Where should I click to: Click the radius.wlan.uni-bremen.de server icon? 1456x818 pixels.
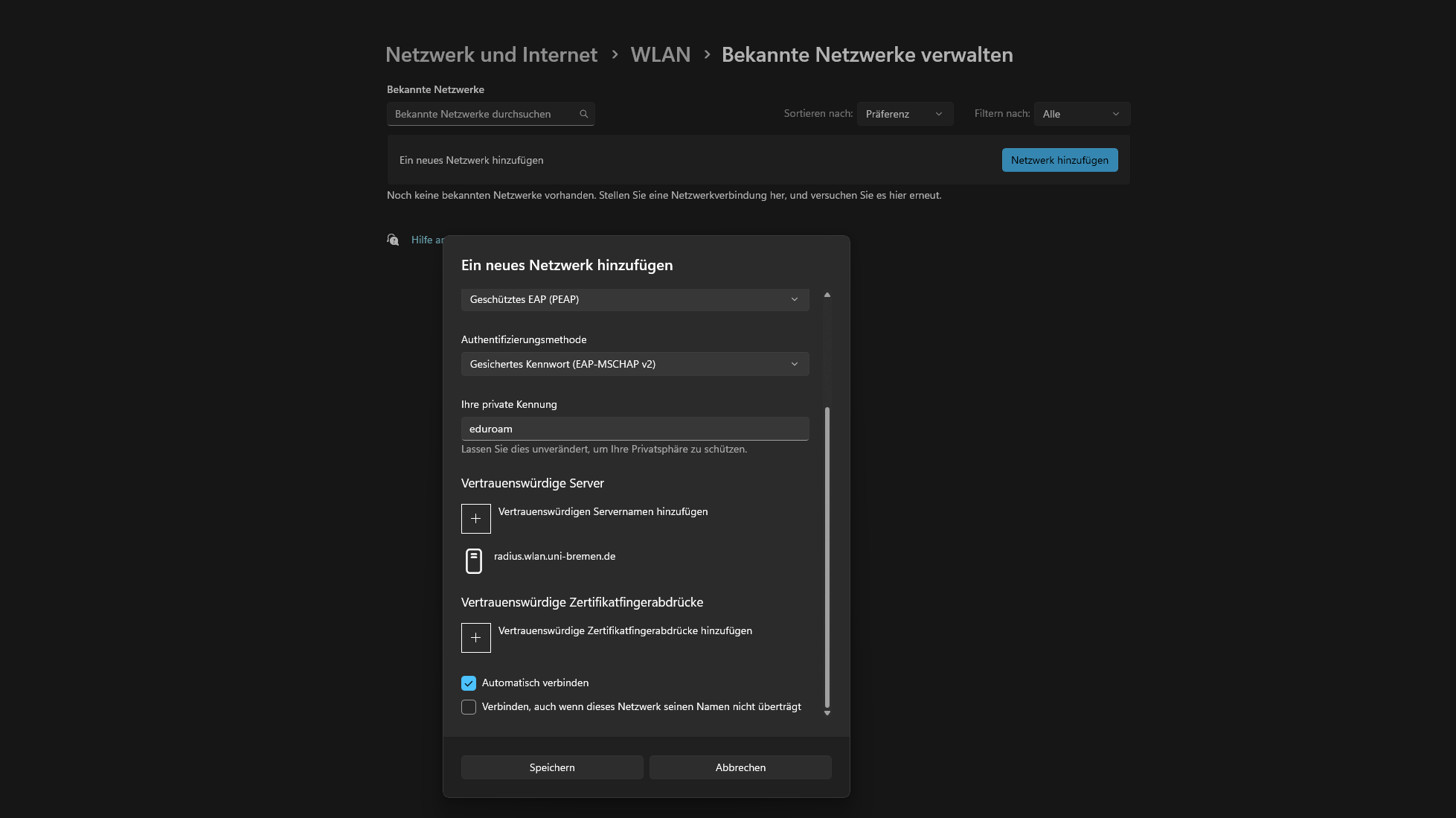(x=474, y=560)
